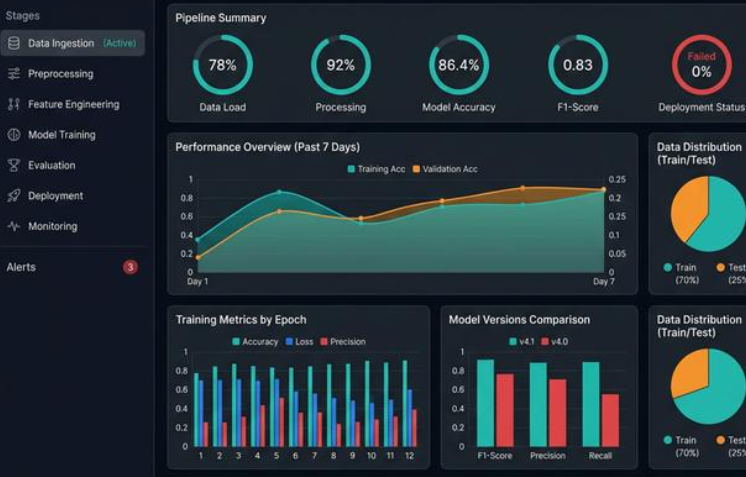Click the Performance Overview (Past 7 Days) title
746x477 pixels.
coord(267,147)
